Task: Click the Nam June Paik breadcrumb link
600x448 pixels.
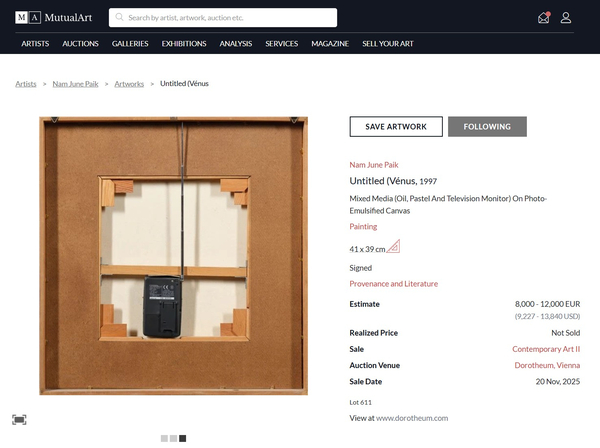Action: (x=76, y=84)
